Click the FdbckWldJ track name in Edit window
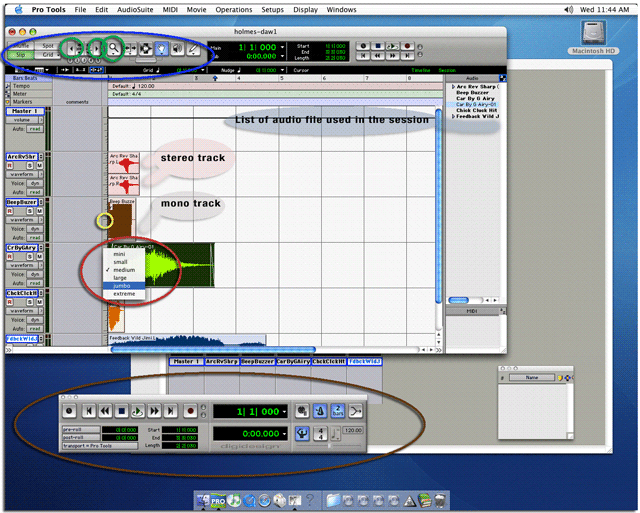The height and width of the screenshot is (513, 640). 22,338
